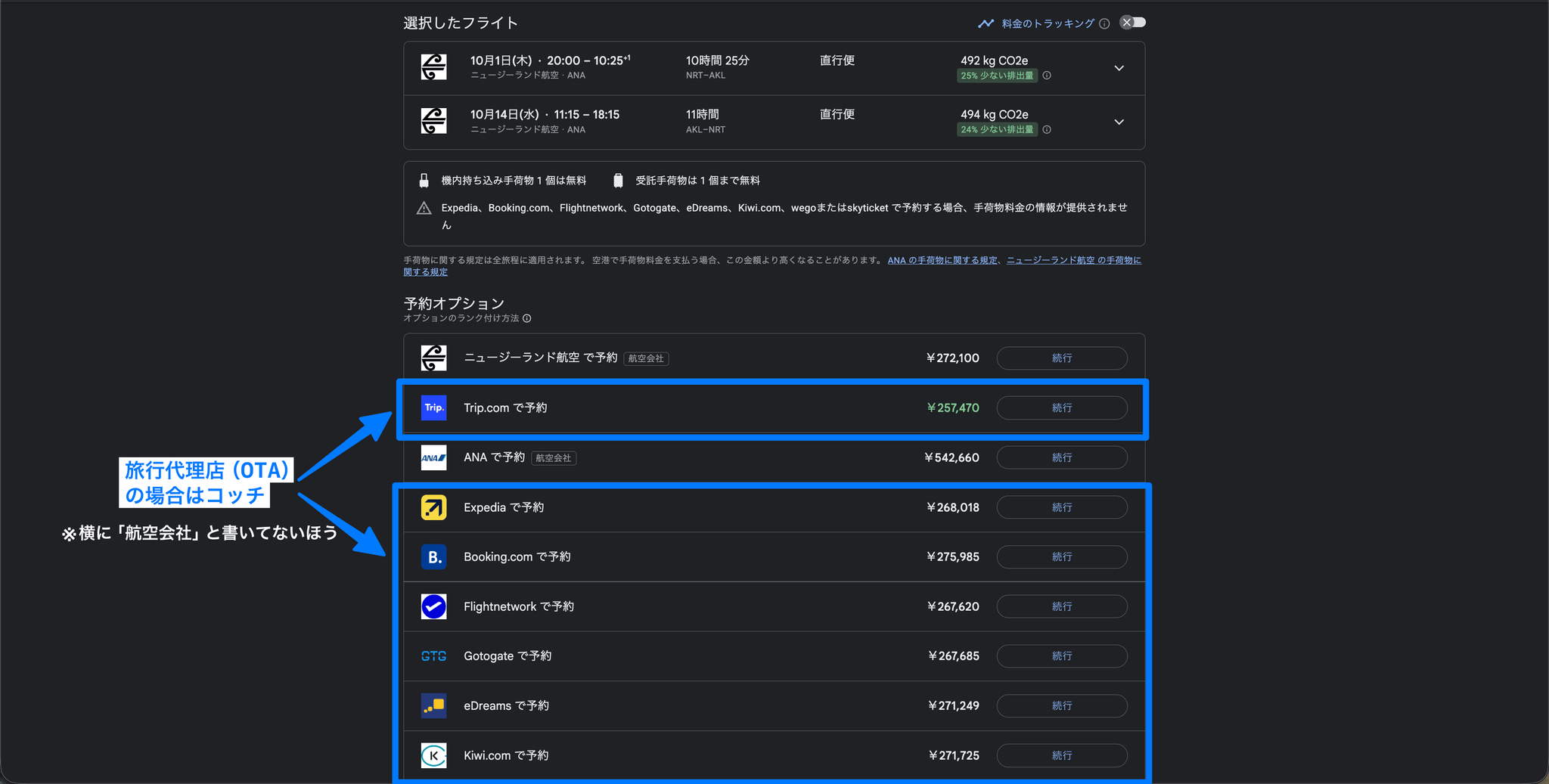
Task: Click the Kiwi.com logo
Action: (433, 755)
